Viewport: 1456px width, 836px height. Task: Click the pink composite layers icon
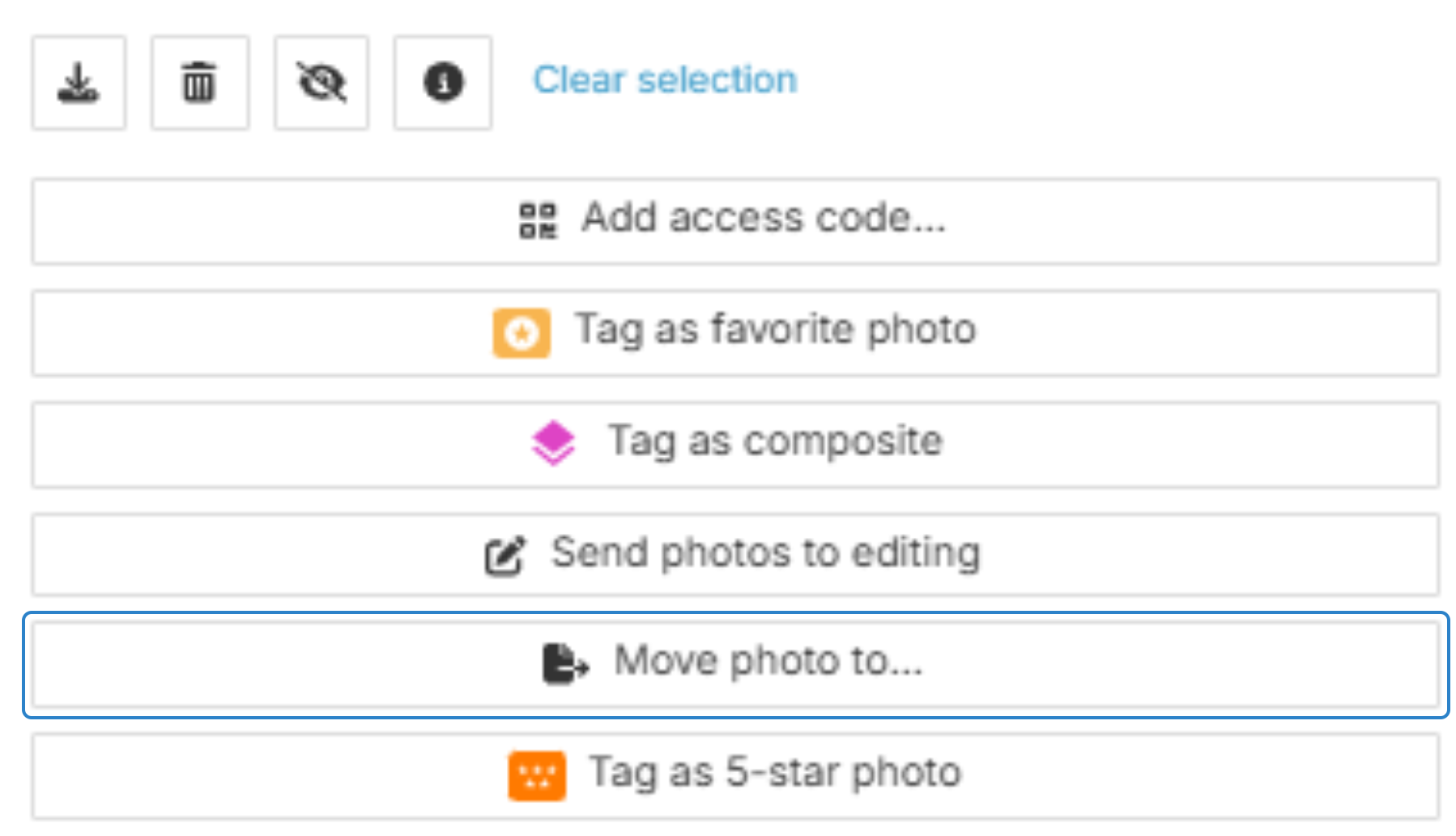553,442
